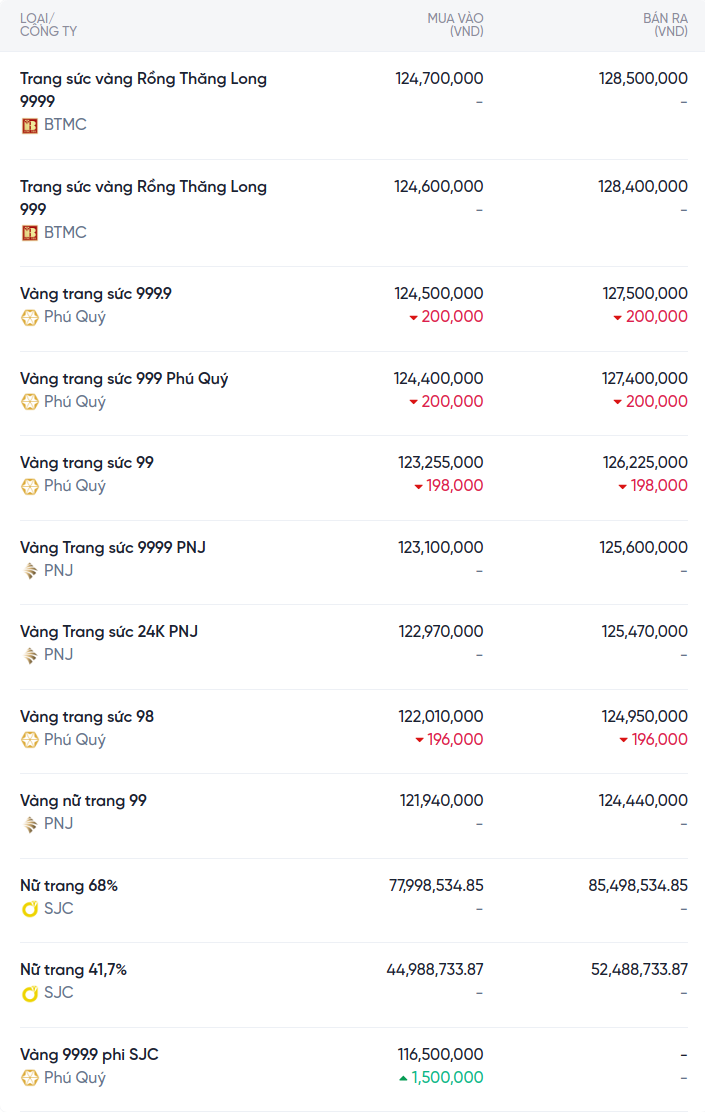Click the 116,500,000 buy price

tap(440, 1055)
